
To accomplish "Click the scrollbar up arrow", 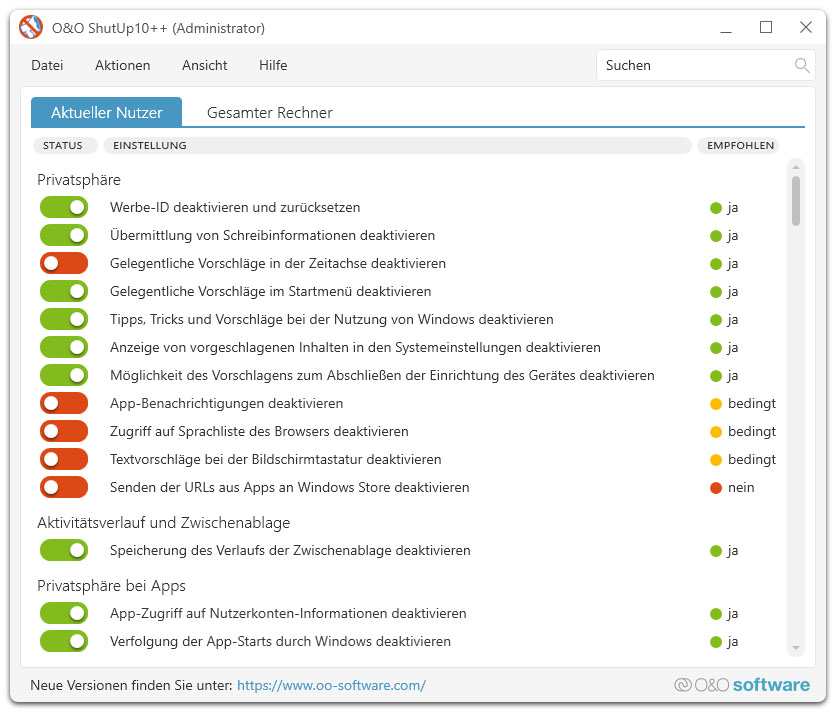I will click(795, 167).
